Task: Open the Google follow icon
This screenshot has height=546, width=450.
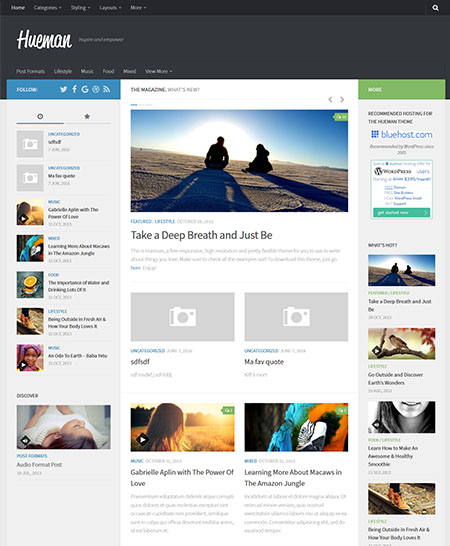Action: [x=85, y=89]
